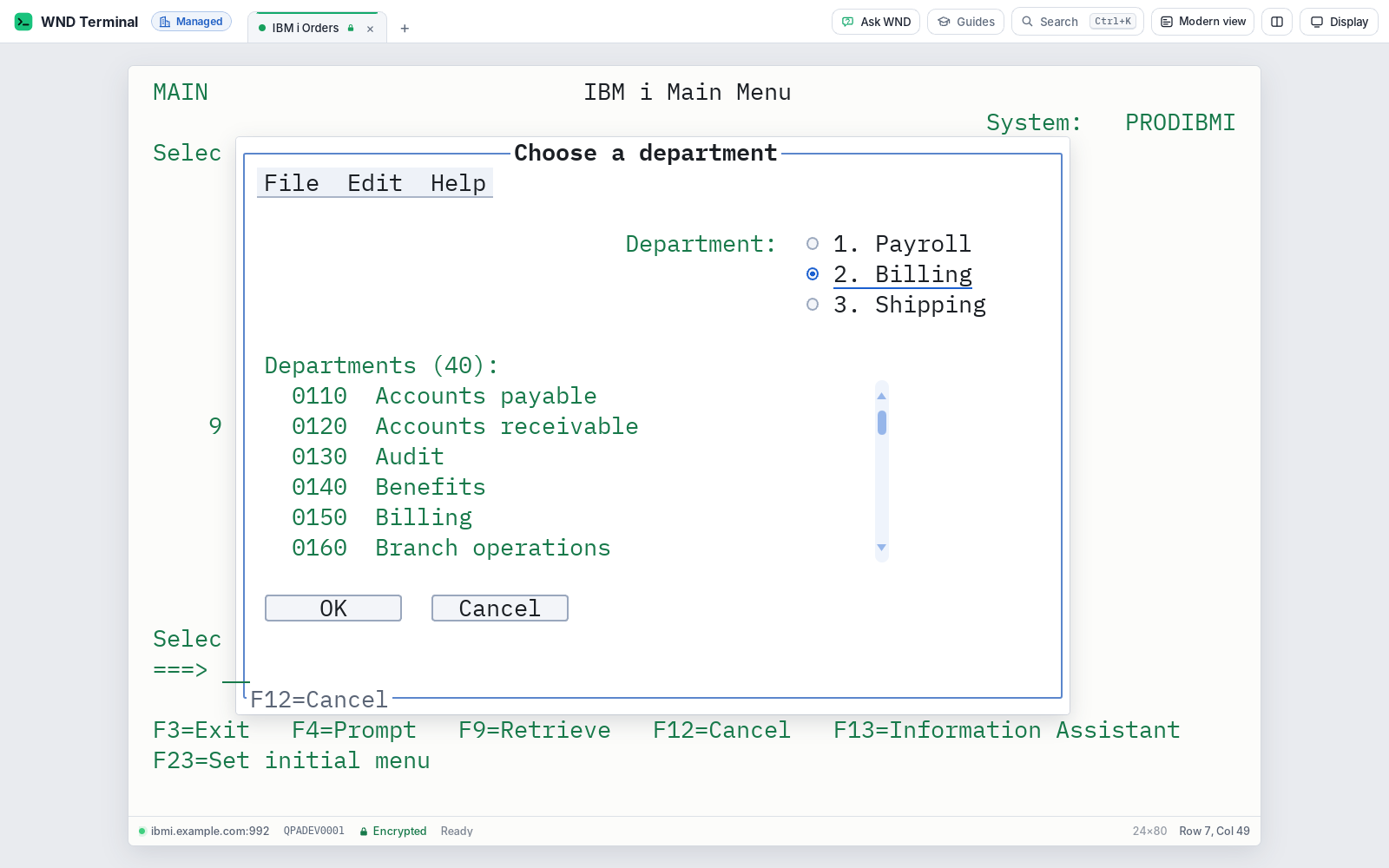The width and height of the screenshot is (1389, 868).
Task: Open Guides
Action: pos(965,22)
